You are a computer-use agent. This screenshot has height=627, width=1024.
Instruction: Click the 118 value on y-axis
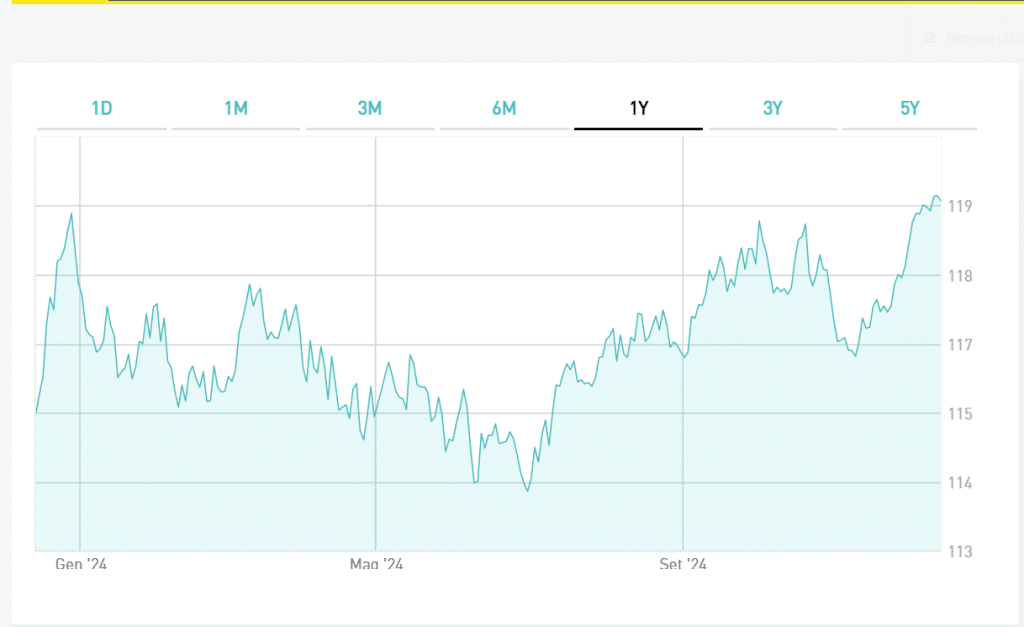point(961,276)
